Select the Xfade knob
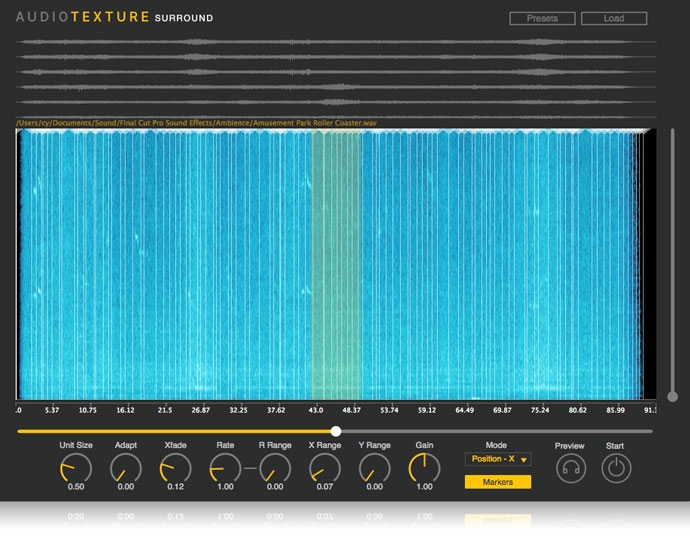Screen dimensions: 690x544 click(x=175, y=467)
